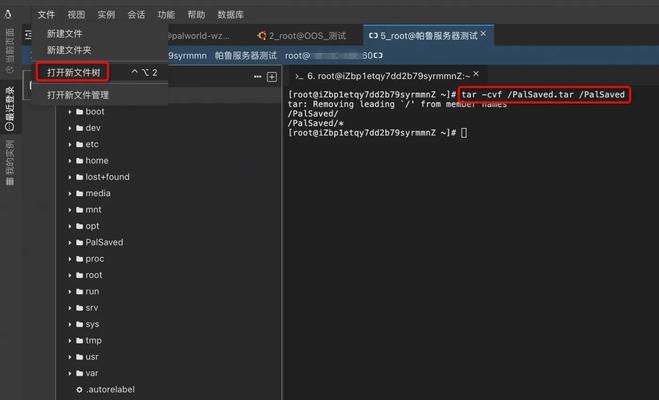Click the tar -cvf command text
659x400 pixels.
click(x=543, y=95)
